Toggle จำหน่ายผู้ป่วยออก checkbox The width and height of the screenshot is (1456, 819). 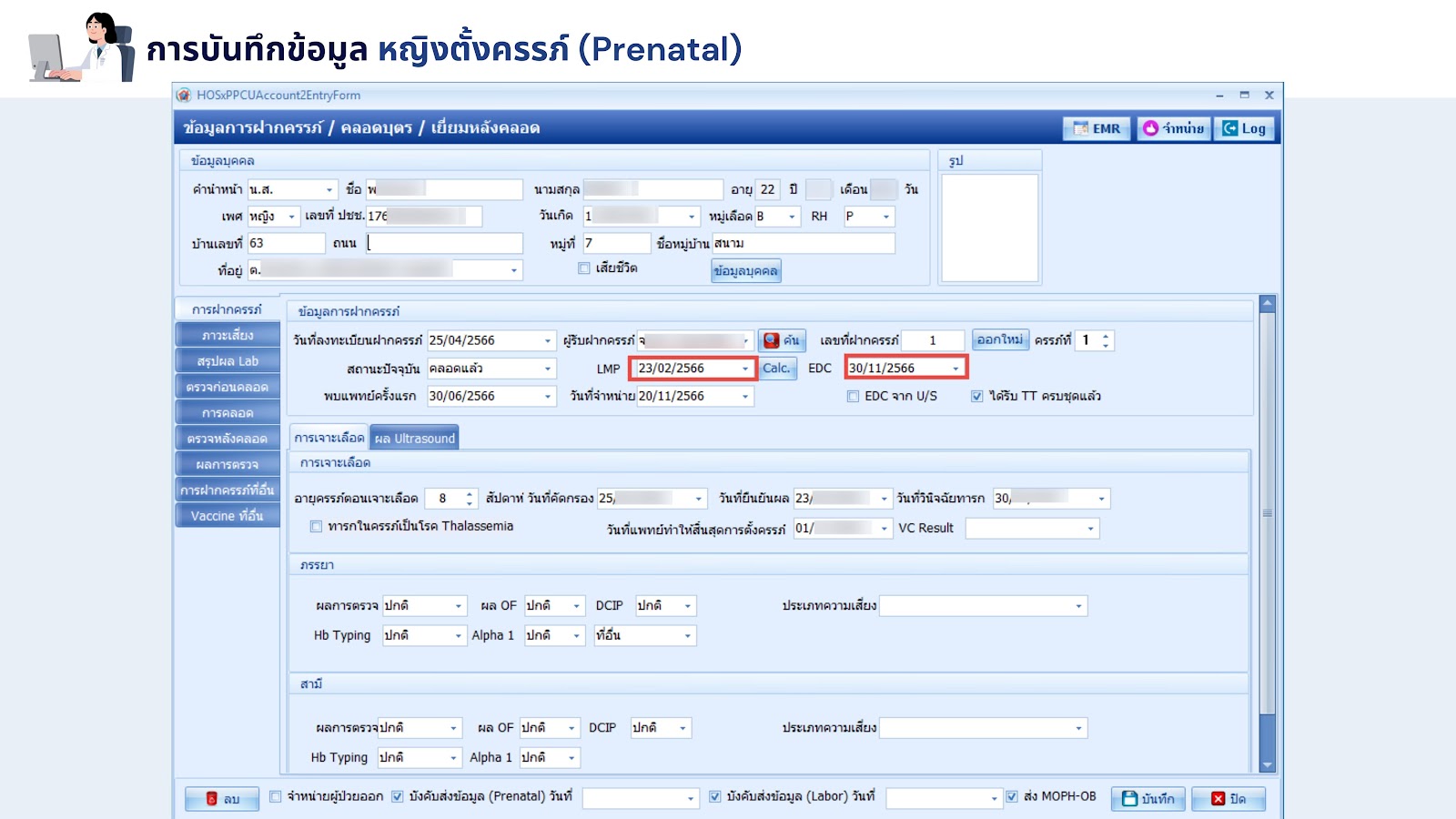click(276, 797)
